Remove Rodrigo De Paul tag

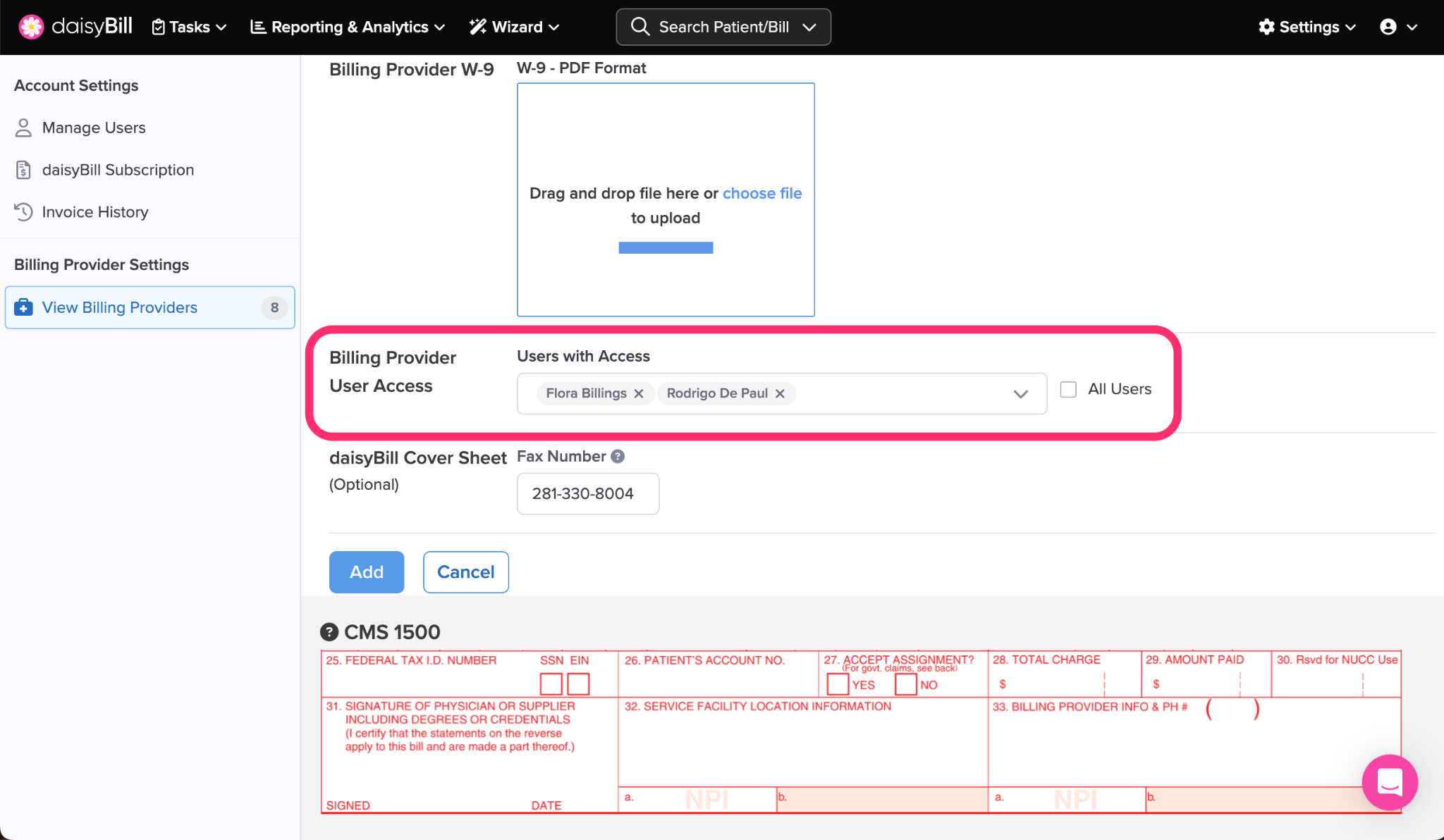(x=780, y=393)
